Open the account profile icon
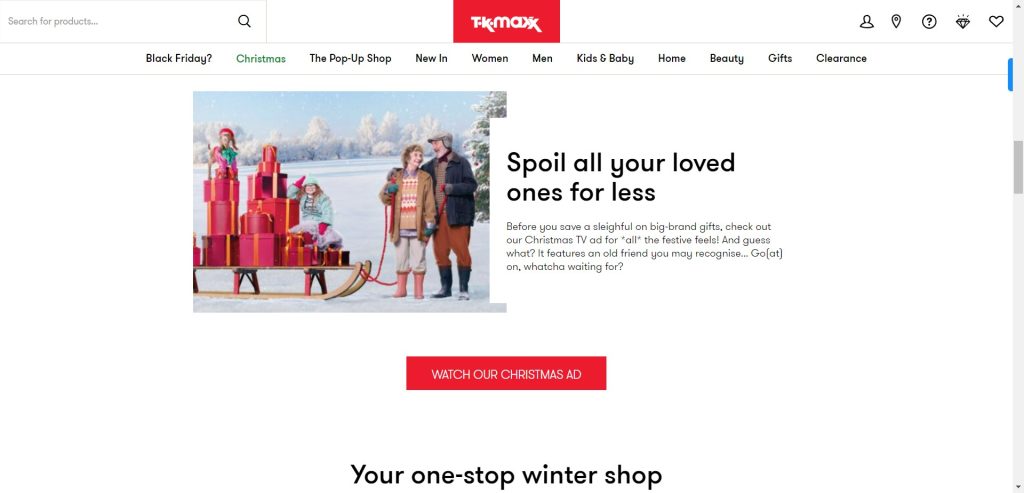The width and height of the screenshot is (1024, 493). [x=867, y=22]
